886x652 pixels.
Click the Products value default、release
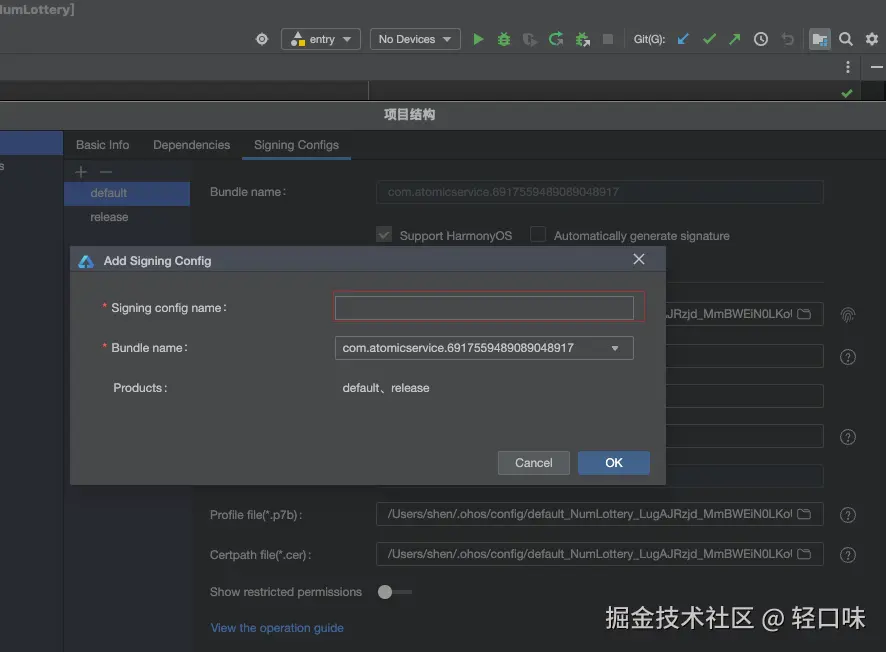(x=386, y=388)
